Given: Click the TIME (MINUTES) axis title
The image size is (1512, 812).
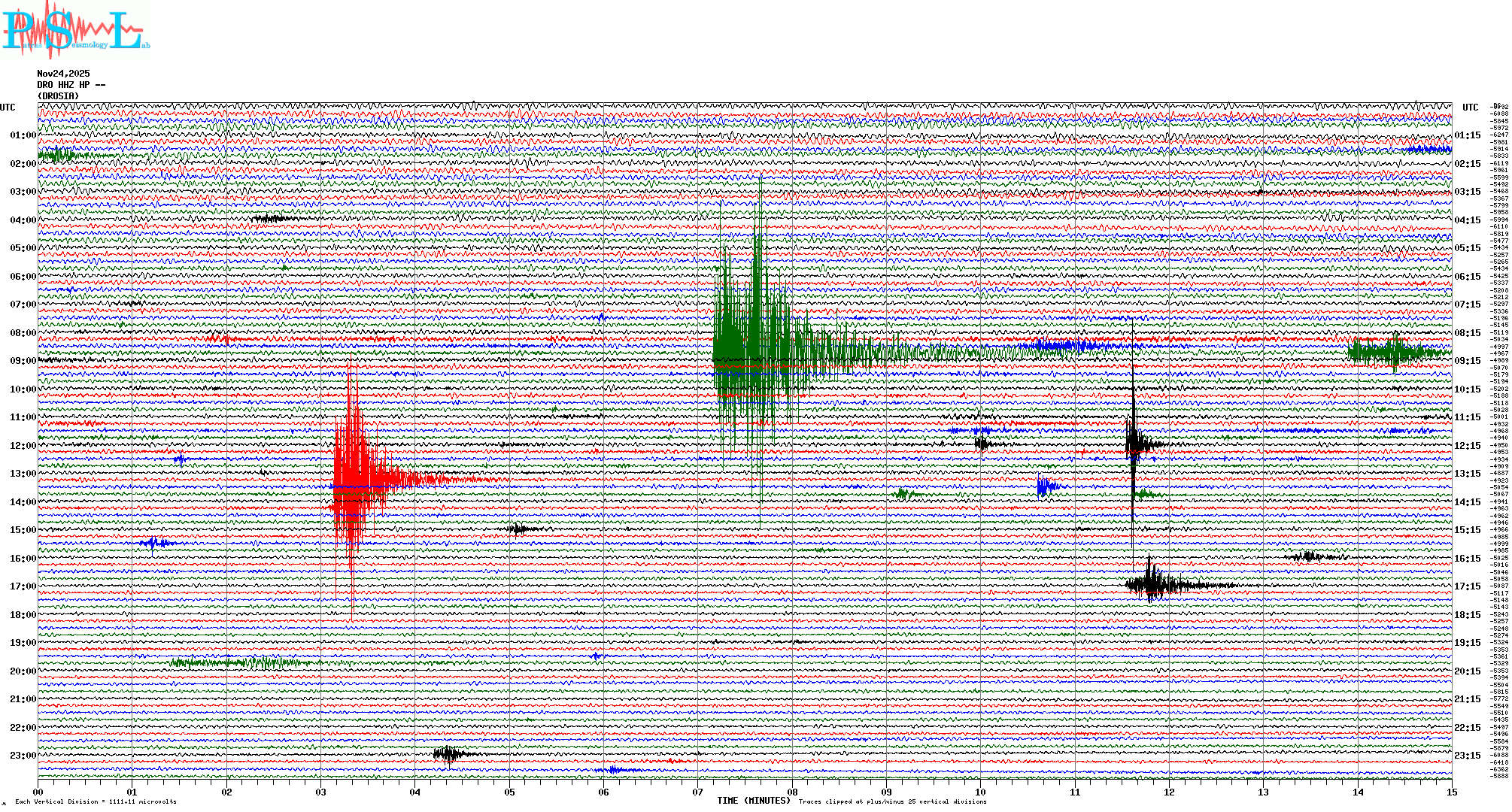Looking at the screenshot, I should click(753, 801).
